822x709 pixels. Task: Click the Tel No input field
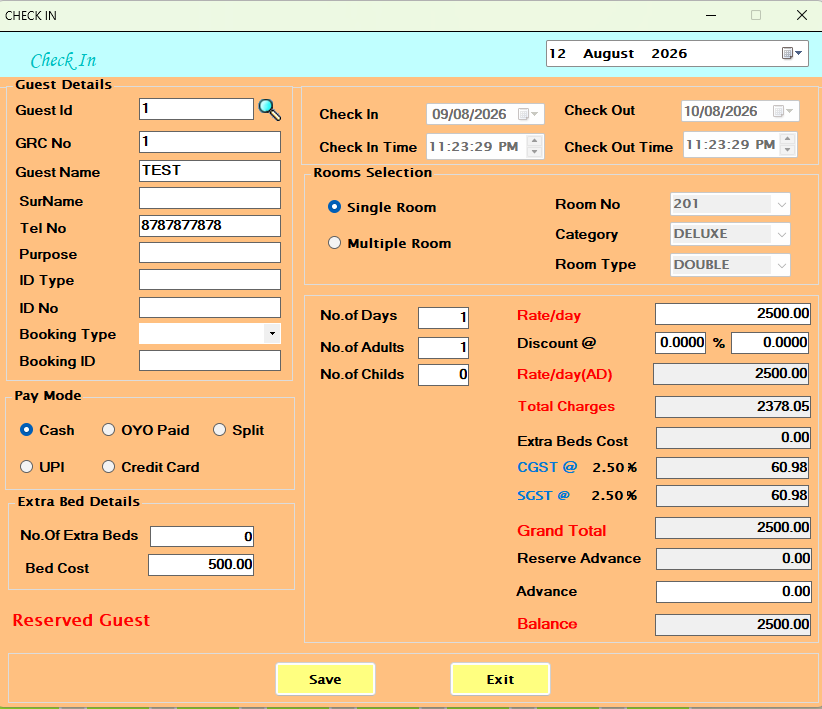coord(210,225)
